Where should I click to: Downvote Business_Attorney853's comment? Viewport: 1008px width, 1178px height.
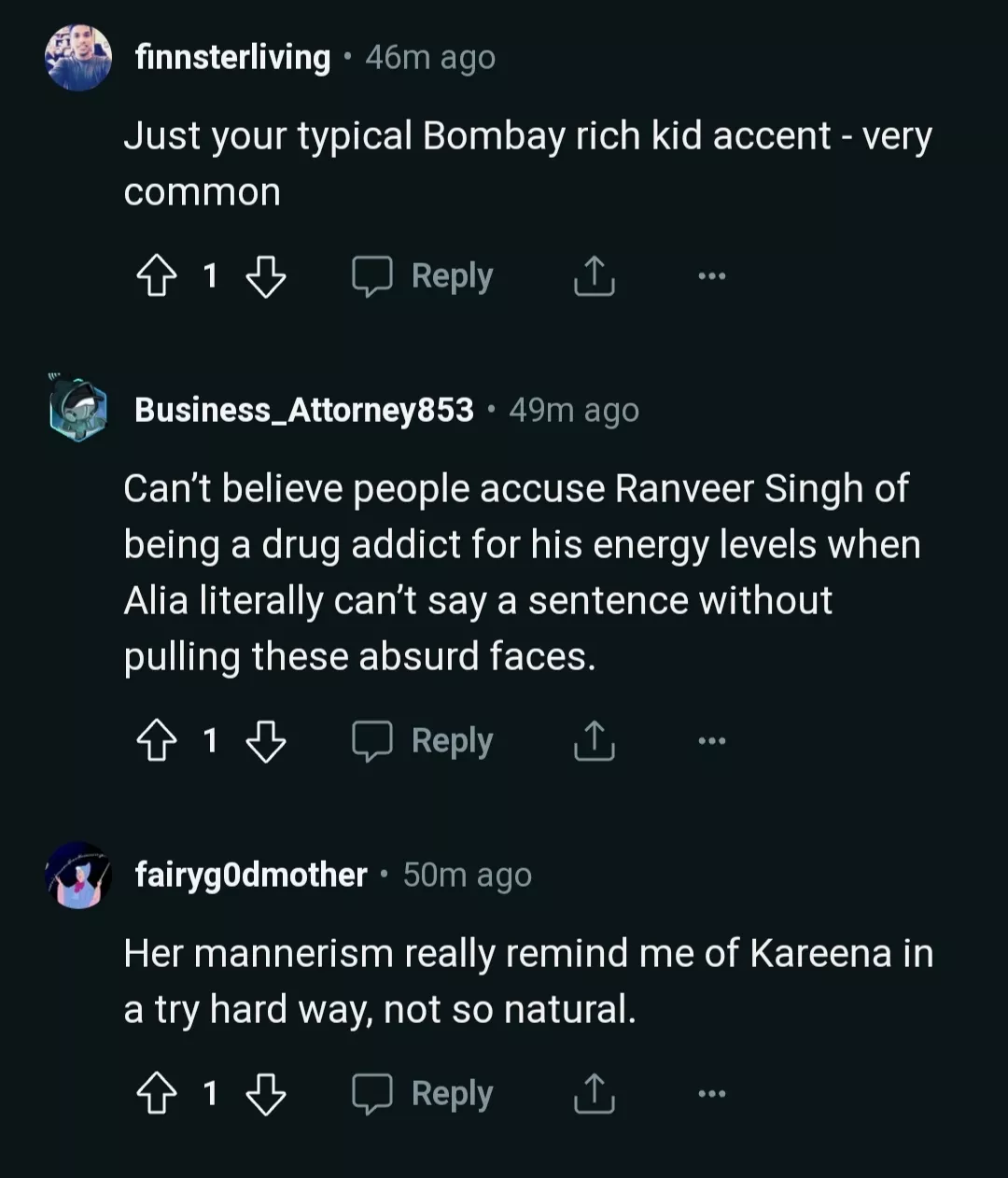(266, 742)
